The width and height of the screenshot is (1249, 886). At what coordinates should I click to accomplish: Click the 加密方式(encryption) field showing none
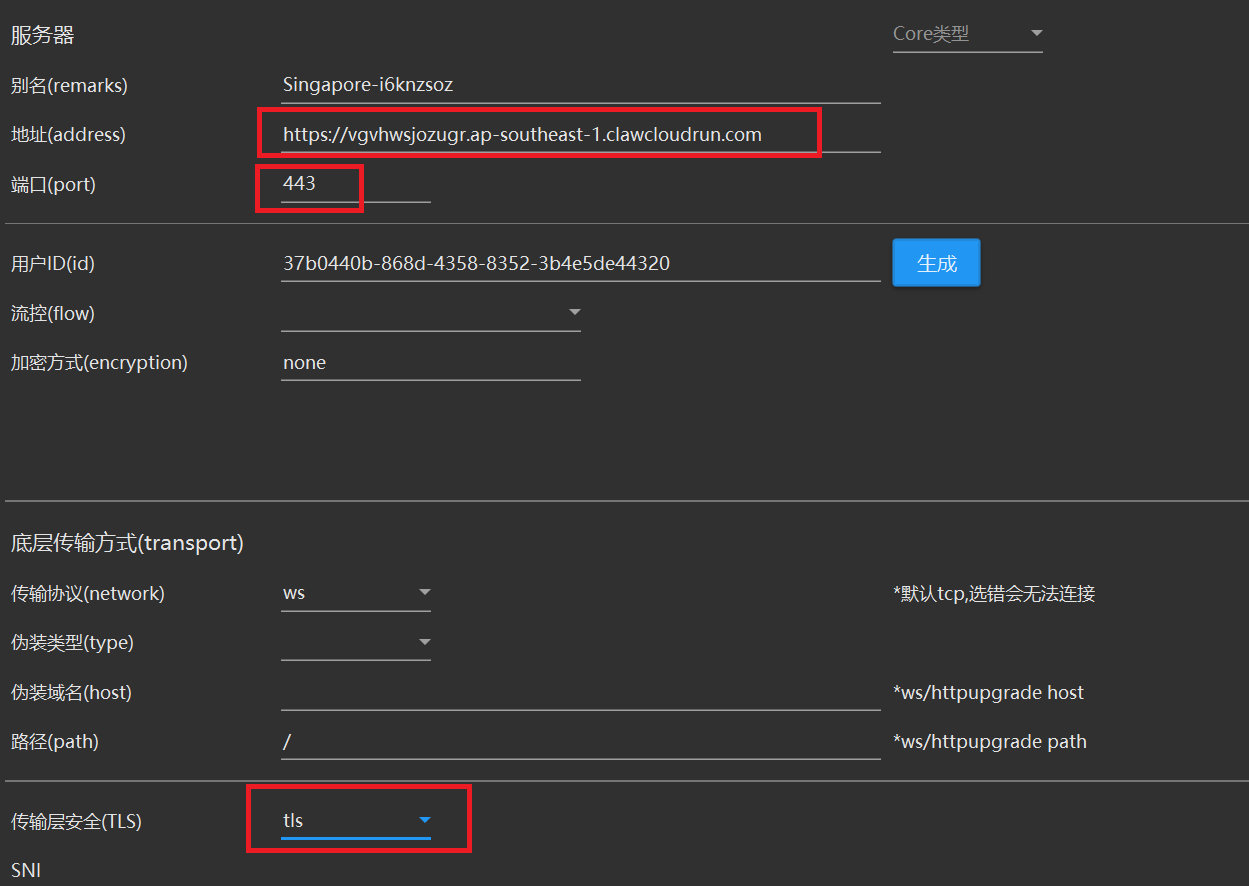(x=430, y=363)
